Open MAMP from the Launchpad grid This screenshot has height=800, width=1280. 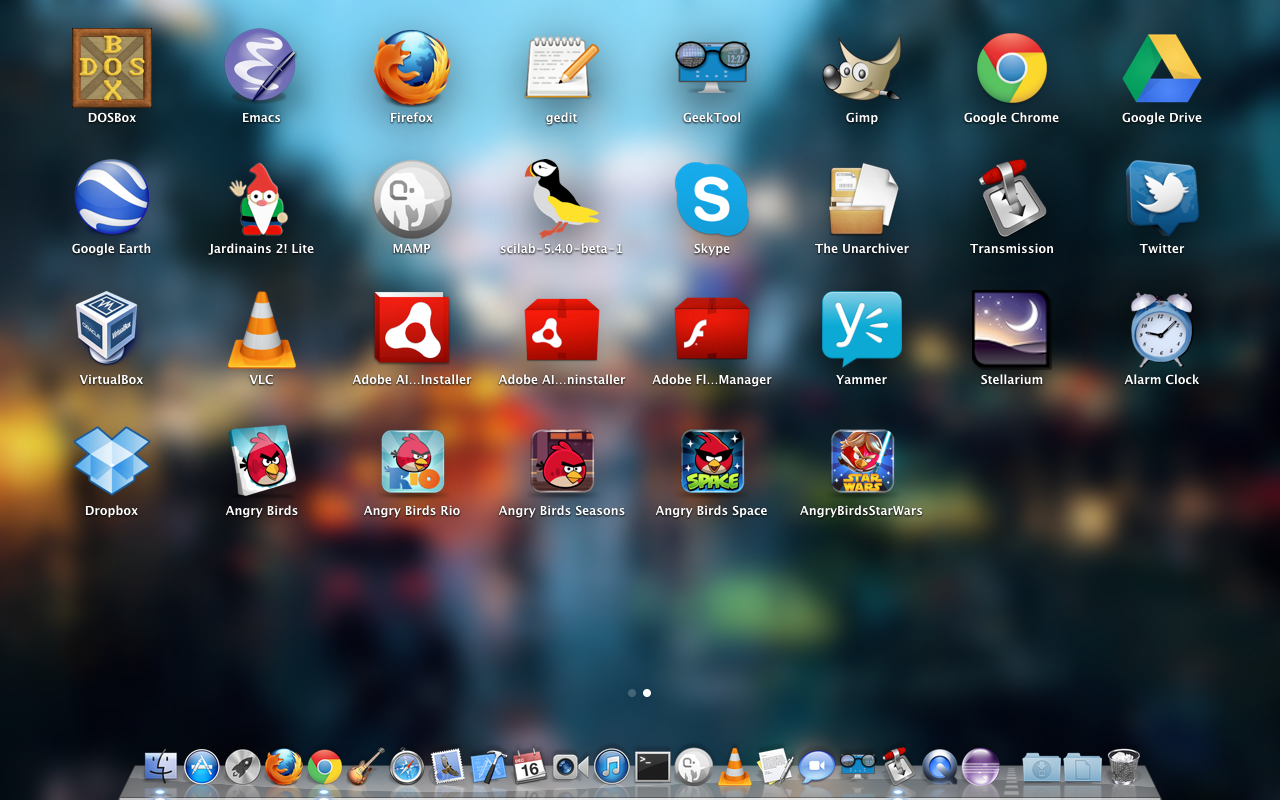[412, 199]
